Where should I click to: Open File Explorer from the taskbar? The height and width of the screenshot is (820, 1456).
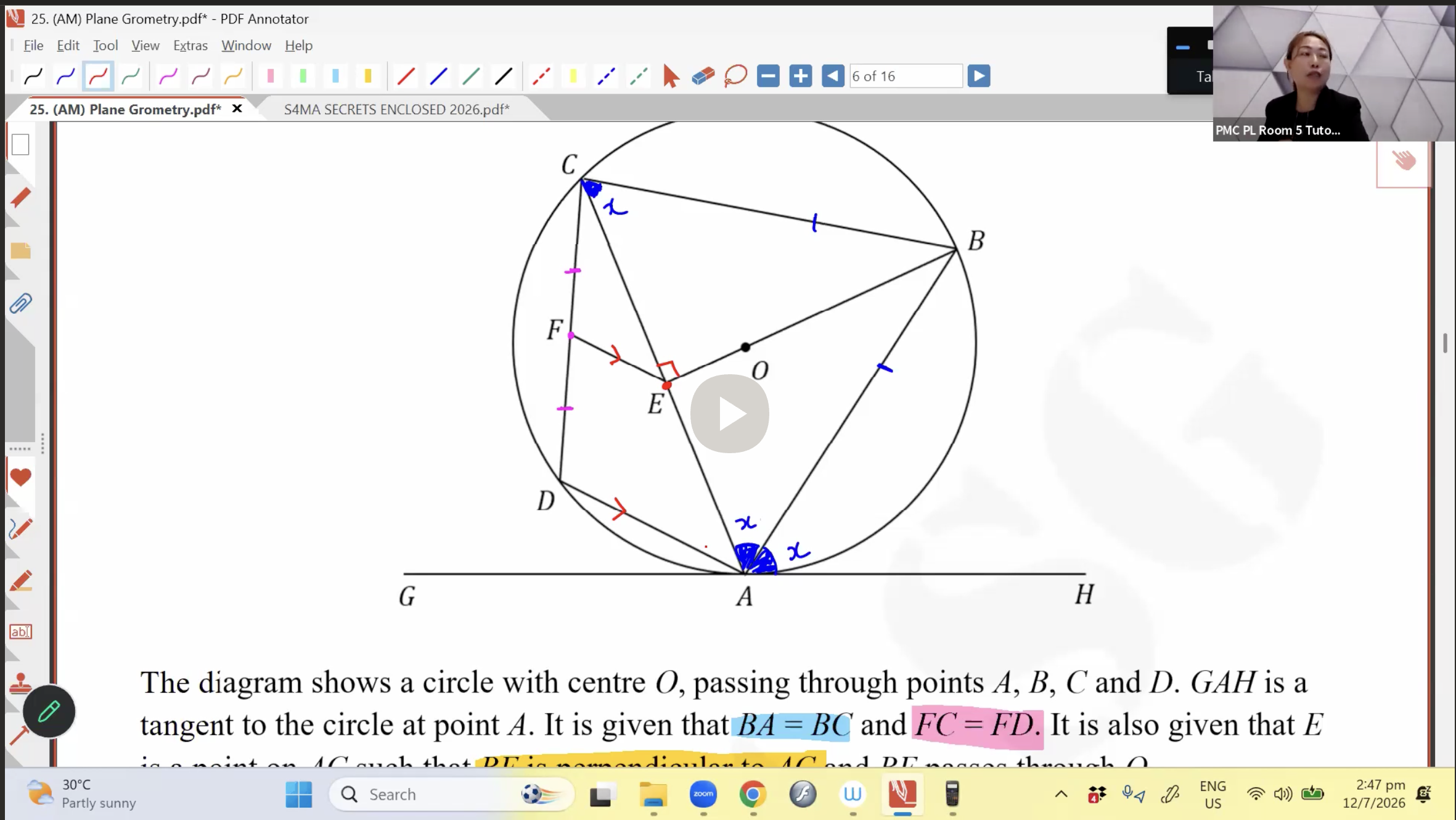click(x=653, y=794)
